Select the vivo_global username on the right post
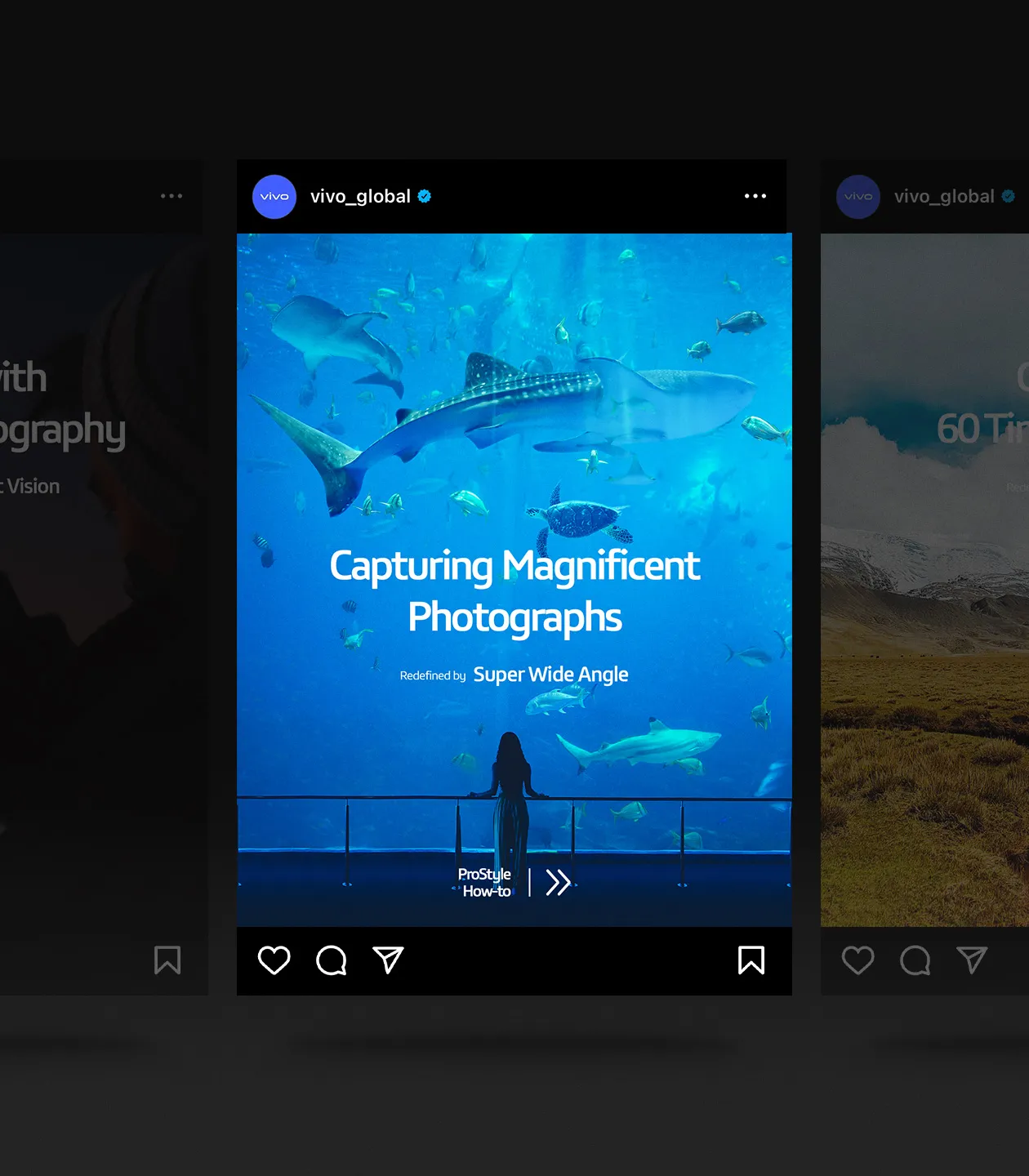Viewport: 1029px width, 1176px height. pyautogui.click(x=945, y=196)
